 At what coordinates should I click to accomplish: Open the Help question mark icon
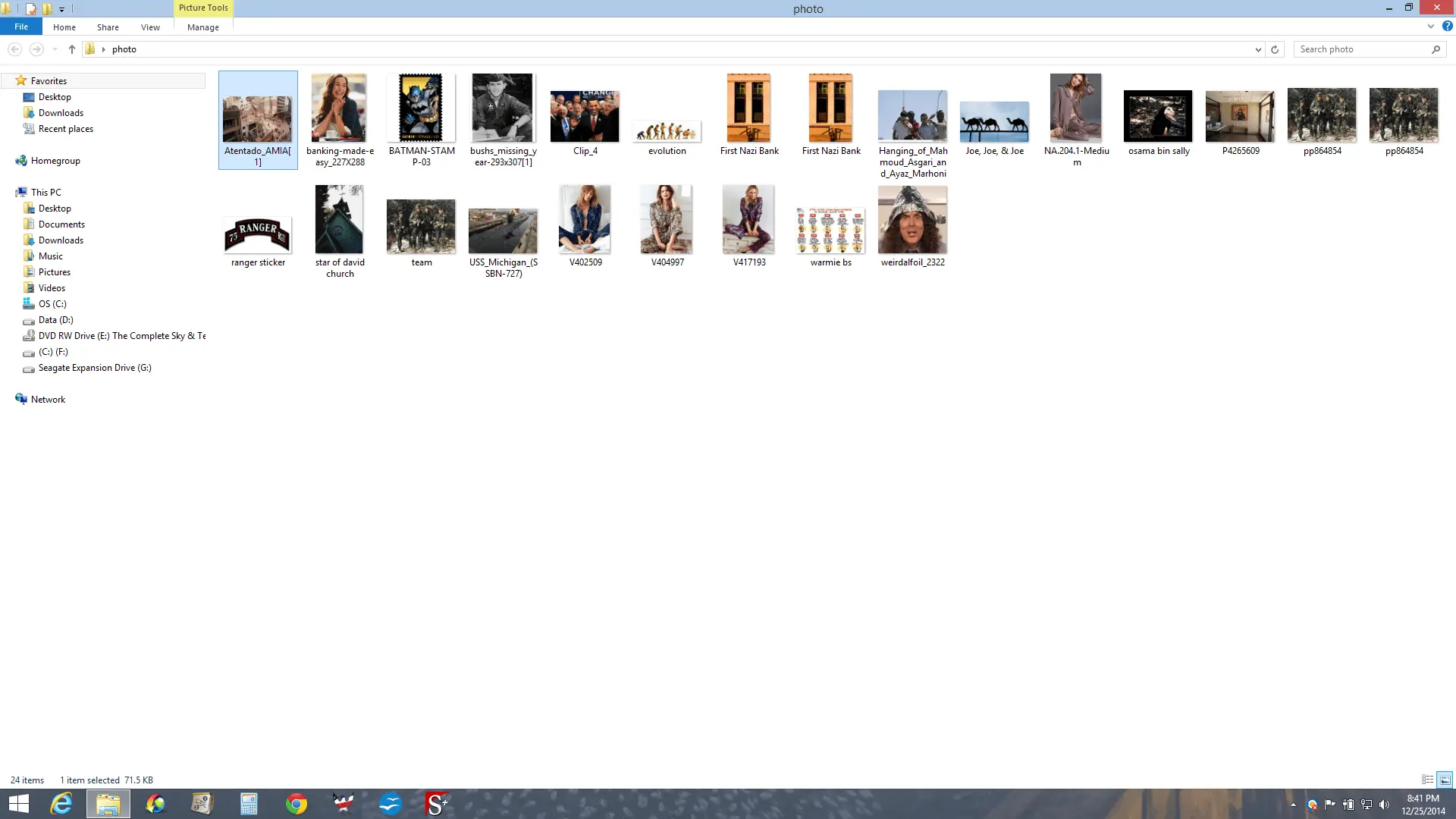(x=1447, y=26)
